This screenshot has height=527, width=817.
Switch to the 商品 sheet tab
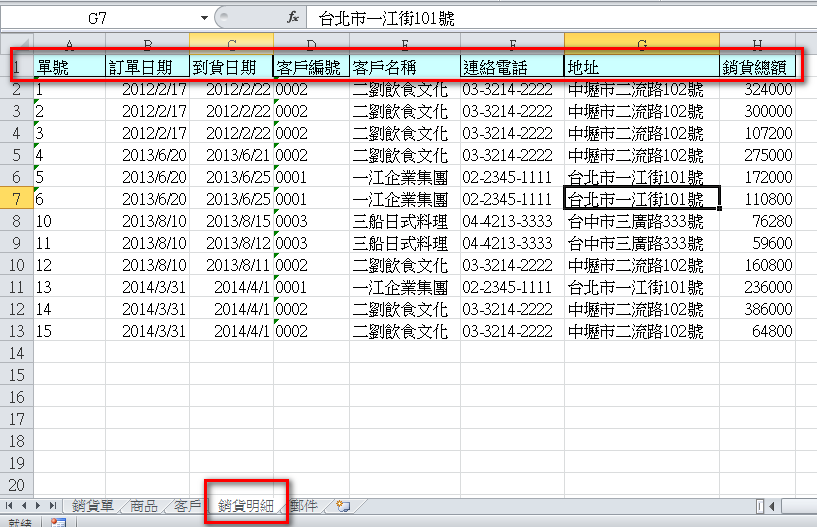click(143, 506)
